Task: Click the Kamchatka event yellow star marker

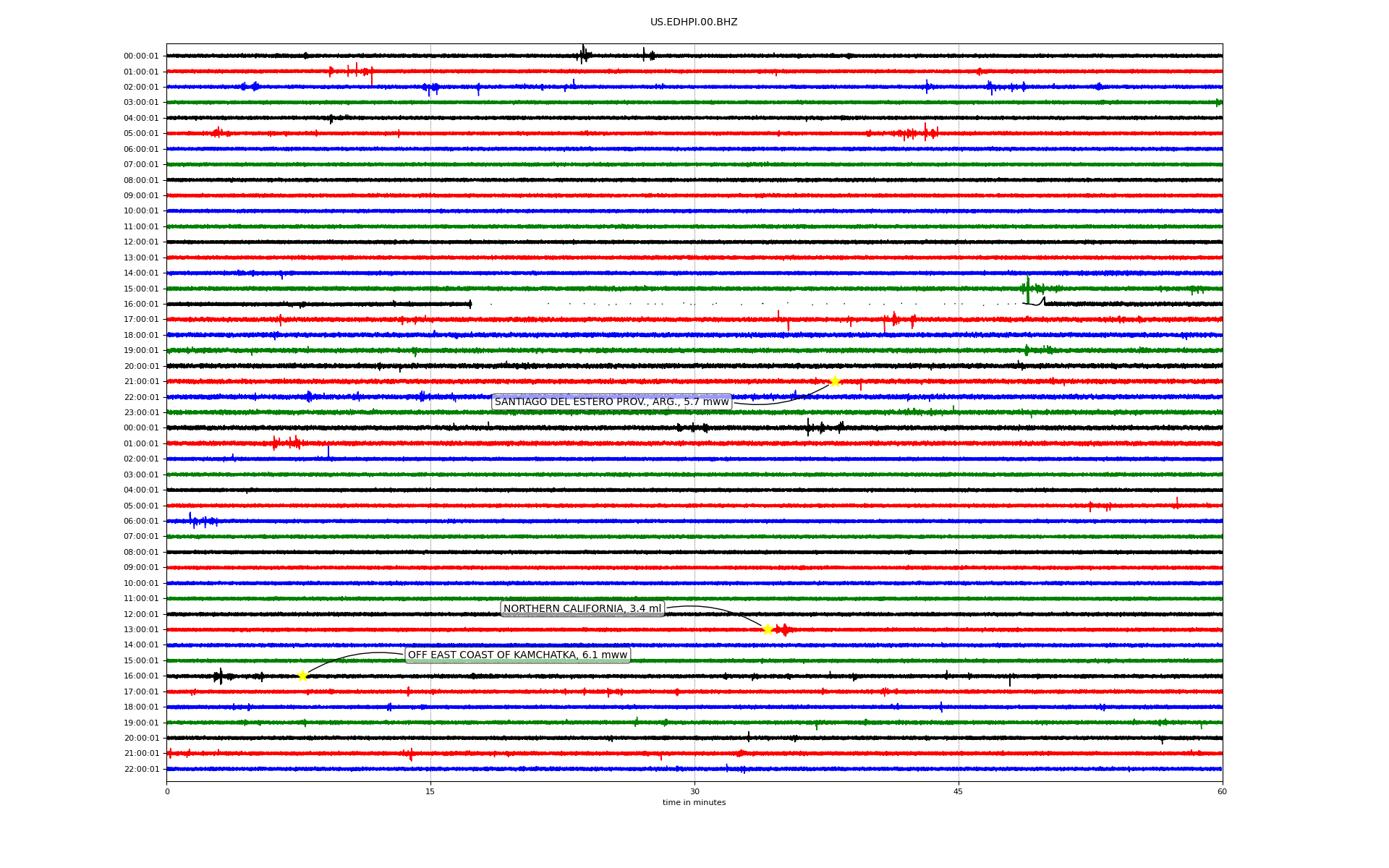Action: [302, 676]
